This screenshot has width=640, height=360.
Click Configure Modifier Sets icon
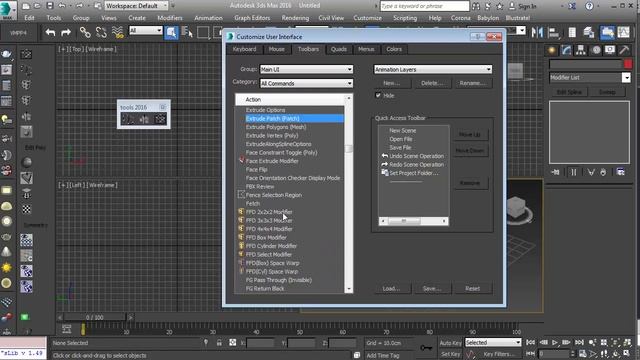pyautogui.click(x=621, y=172)
